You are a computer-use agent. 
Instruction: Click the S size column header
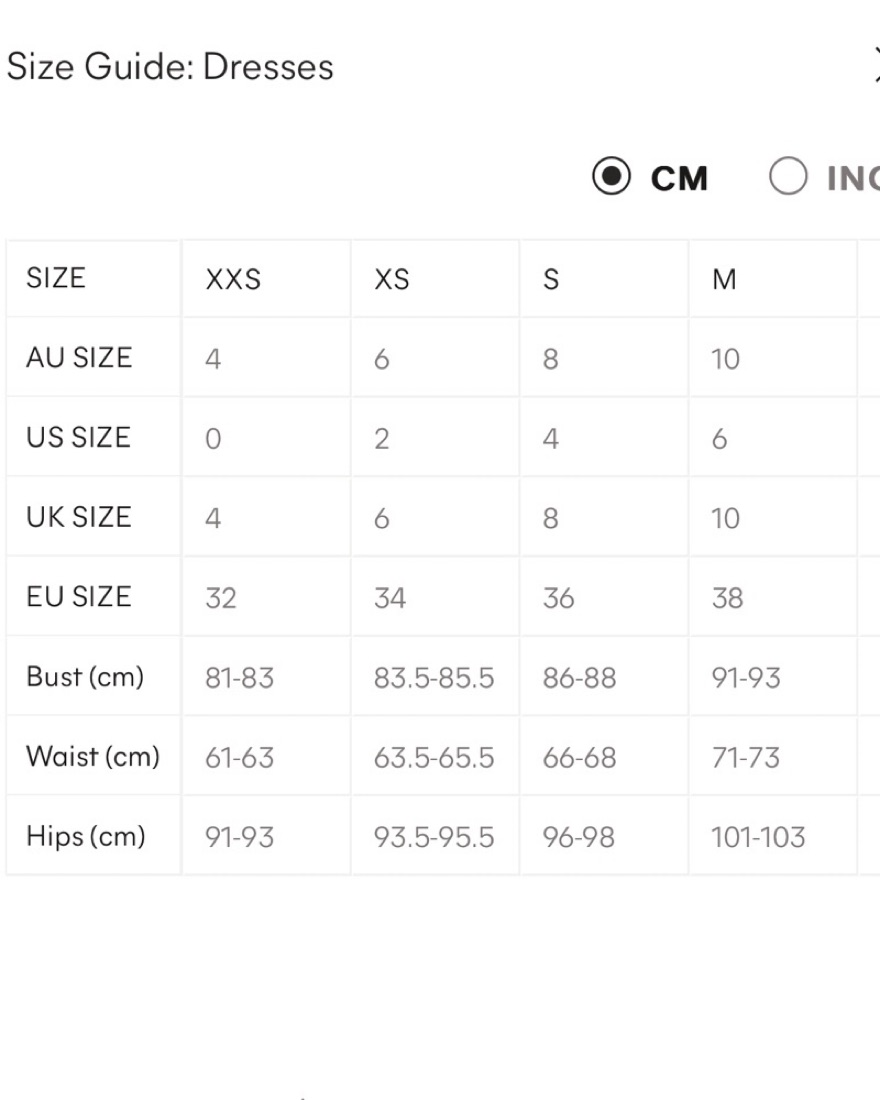click(551, 279)
